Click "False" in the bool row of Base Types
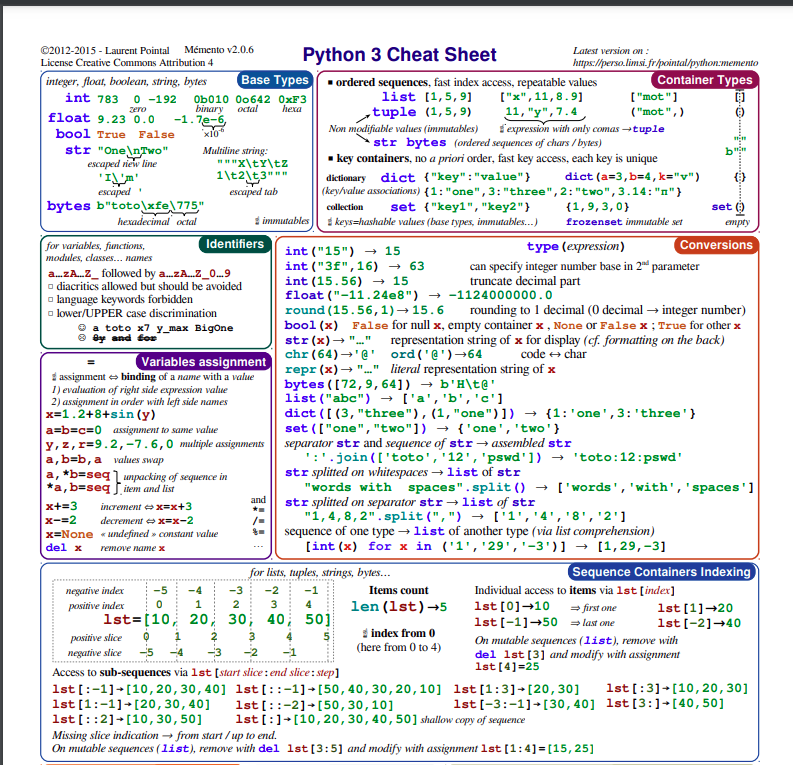The image size is (793, 765). (156, 134)
